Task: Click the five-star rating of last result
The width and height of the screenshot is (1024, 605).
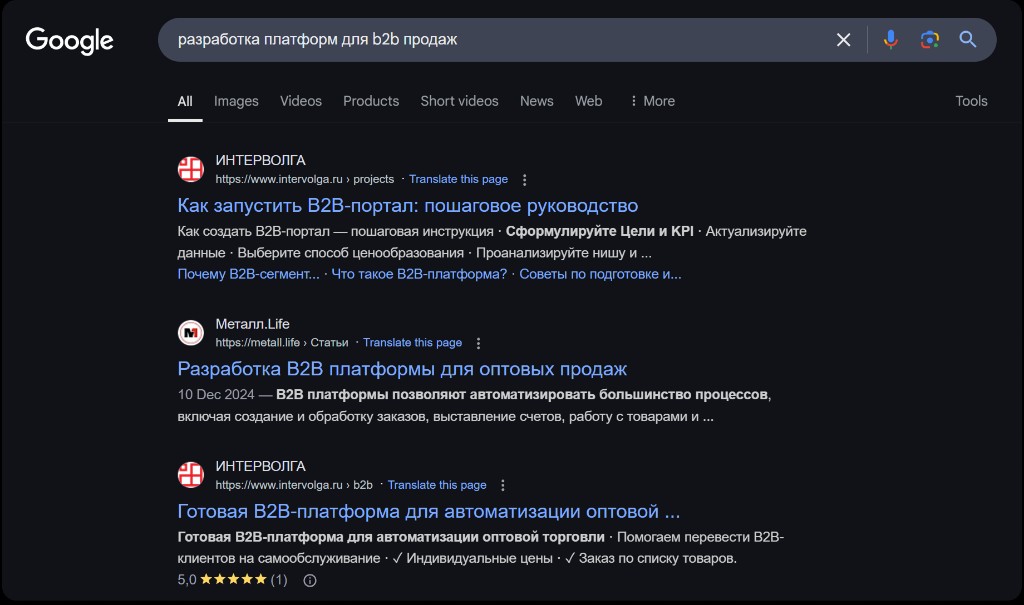Action: pyautogui.click(x=233, y=580)
